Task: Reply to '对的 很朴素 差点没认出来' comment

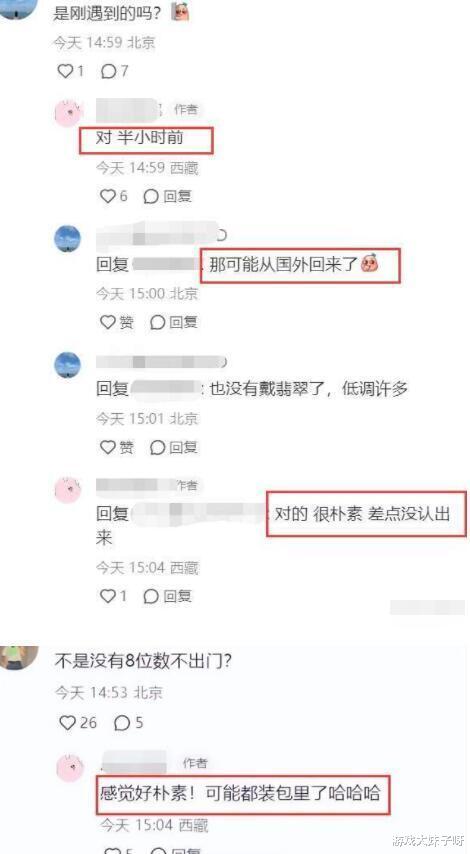Action: (x=168, y=596)
